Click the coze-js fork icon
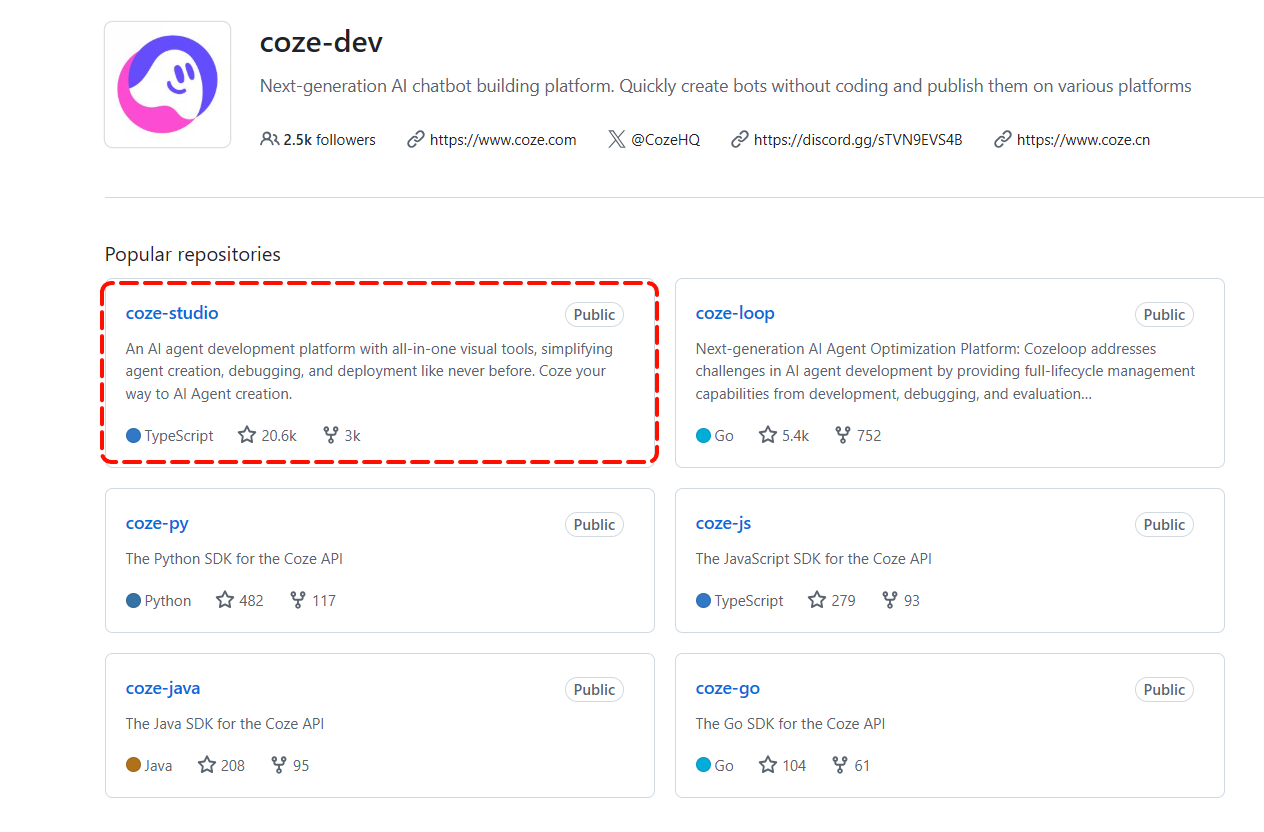 [x=890, y=600]
